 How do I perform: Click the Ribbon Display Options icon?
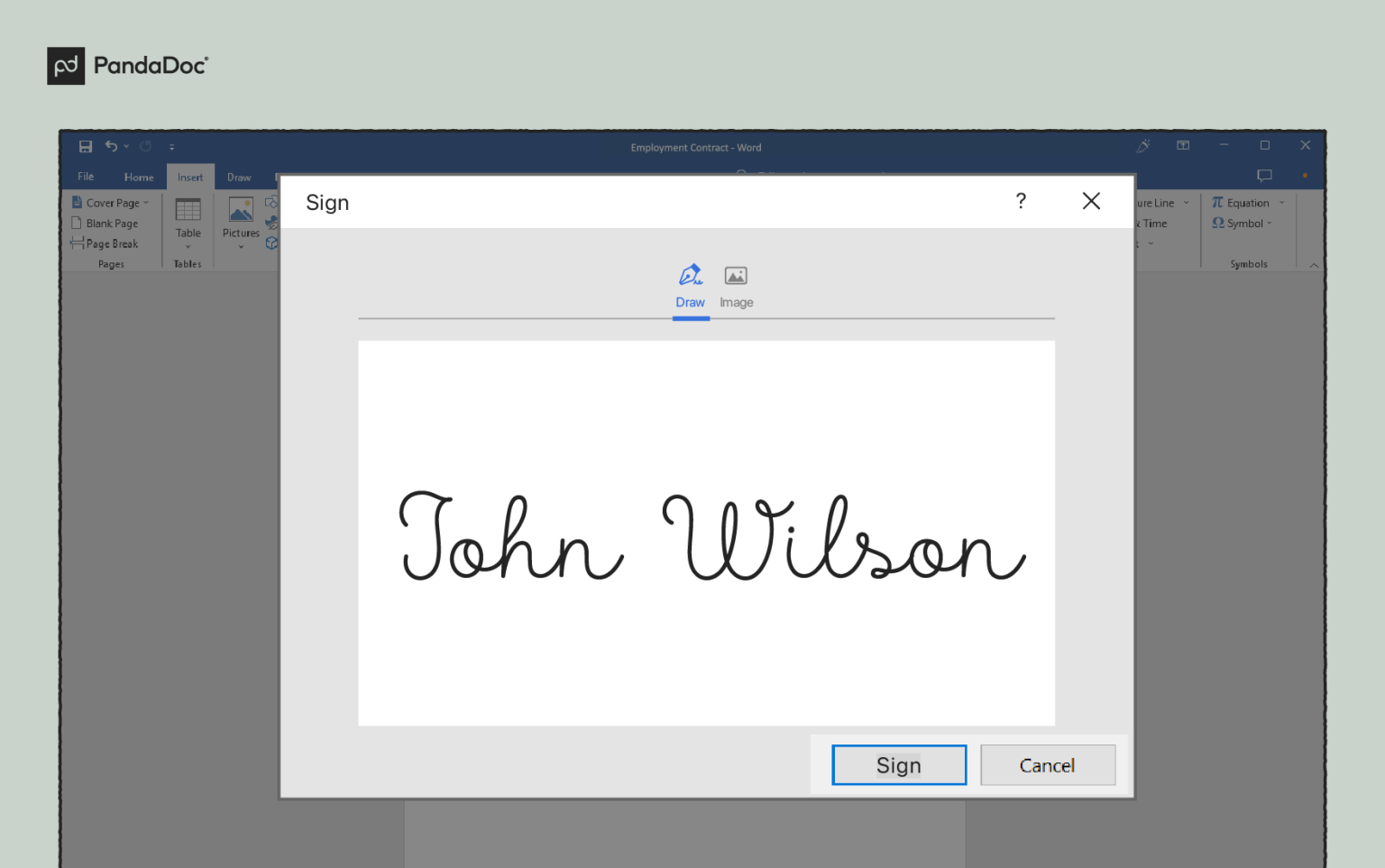coord(1183,145)
